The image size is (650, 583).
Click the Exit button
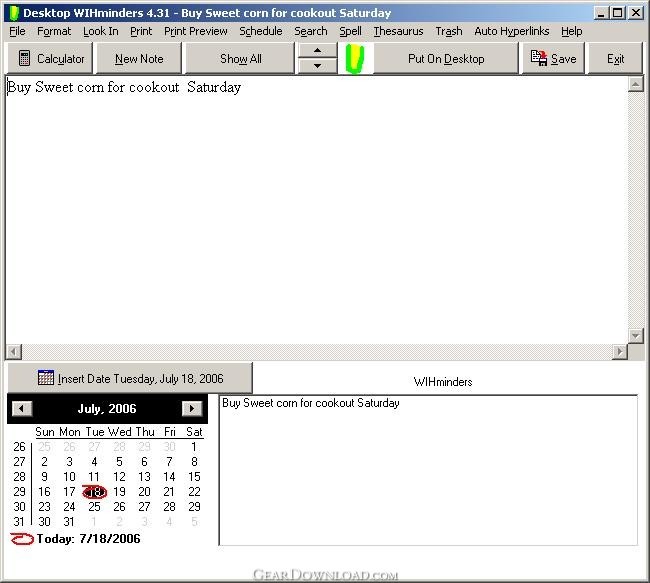tap(616, 59)
